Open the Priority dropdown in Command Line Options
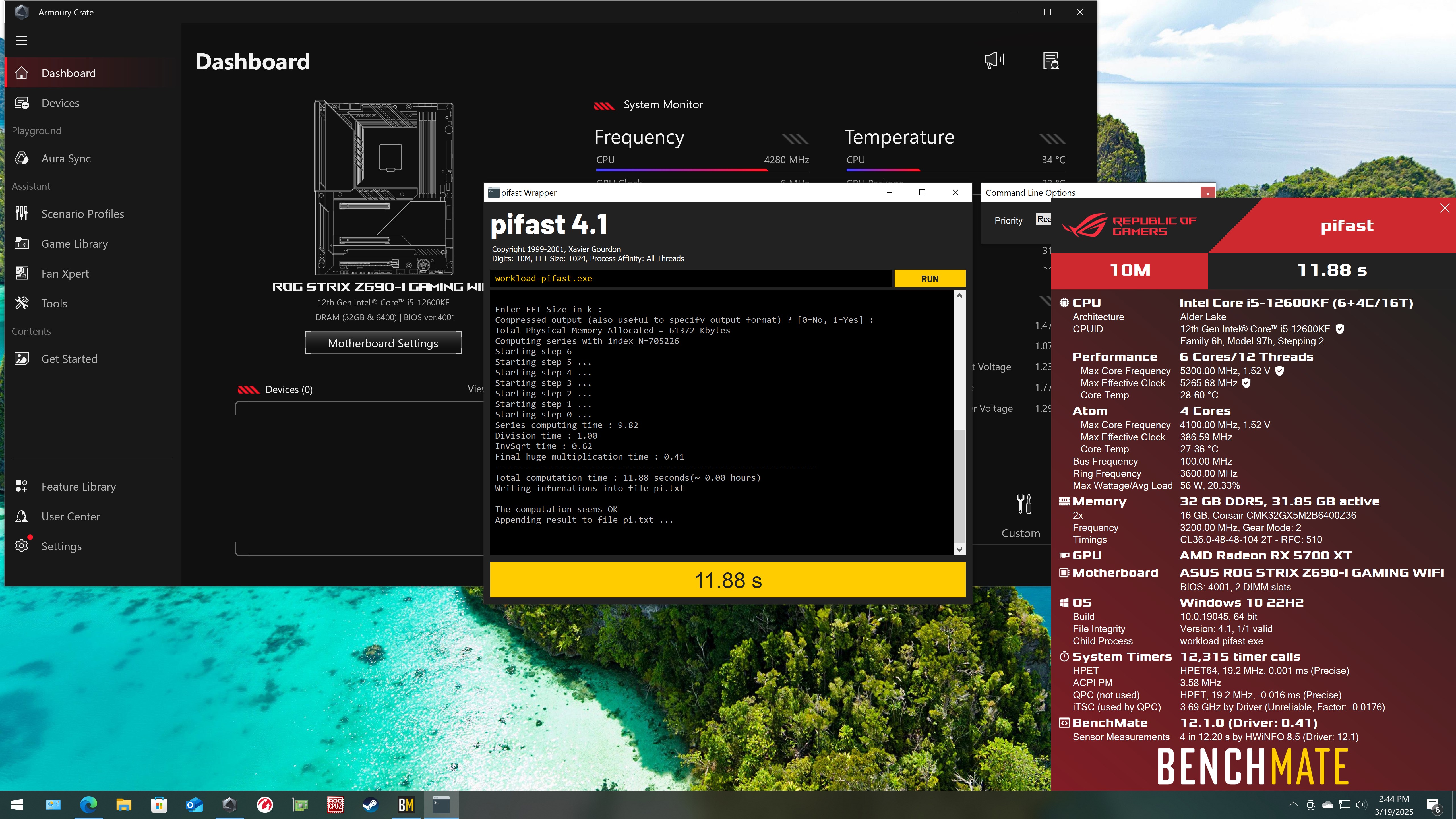The width and height of the screenshot is (1456, 819). tap(1043, 219)
